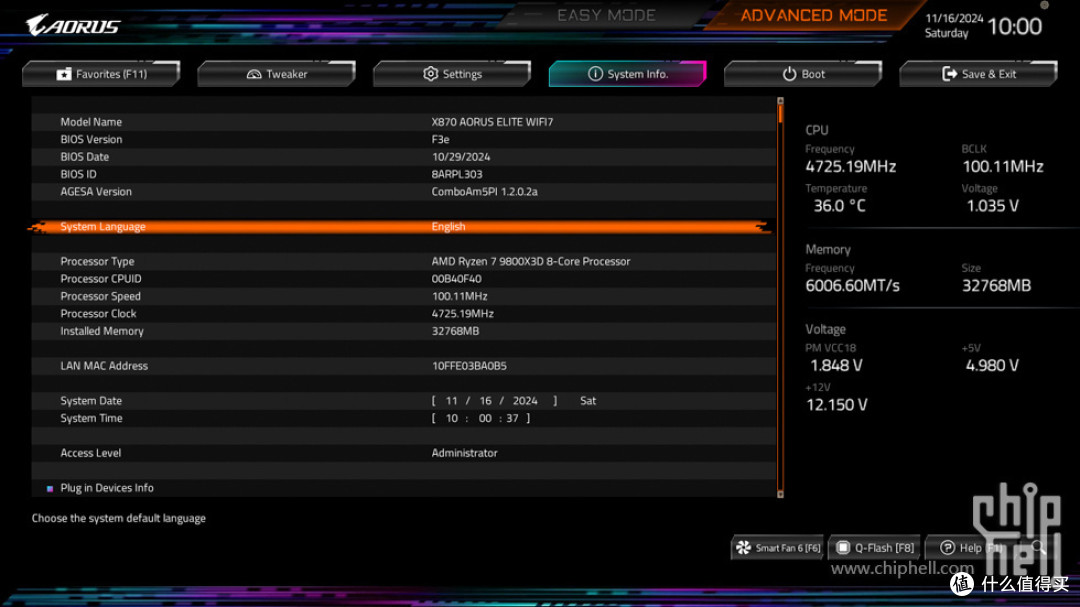Screen dimensions: 1080x607
Task: Click the BIOS Version value F3e
Action: coord(440,139)
